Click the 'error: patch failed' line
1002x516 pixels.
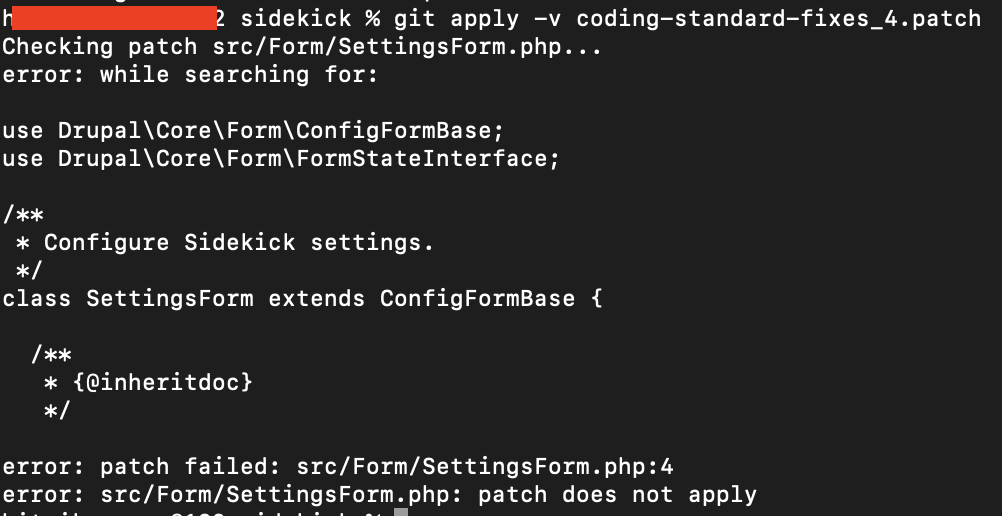click(x=337, y=467)
